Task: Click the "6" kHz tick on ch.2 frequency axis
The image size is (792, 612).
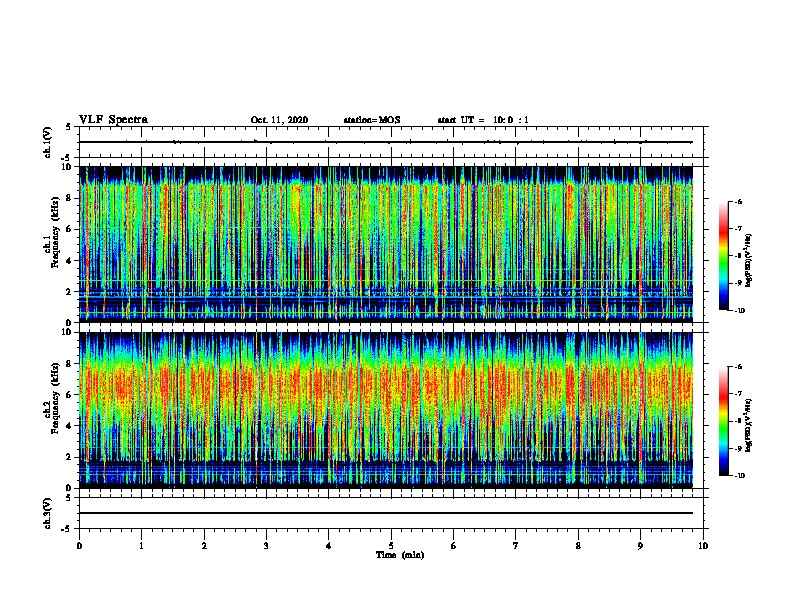Action: click(70, 395)
